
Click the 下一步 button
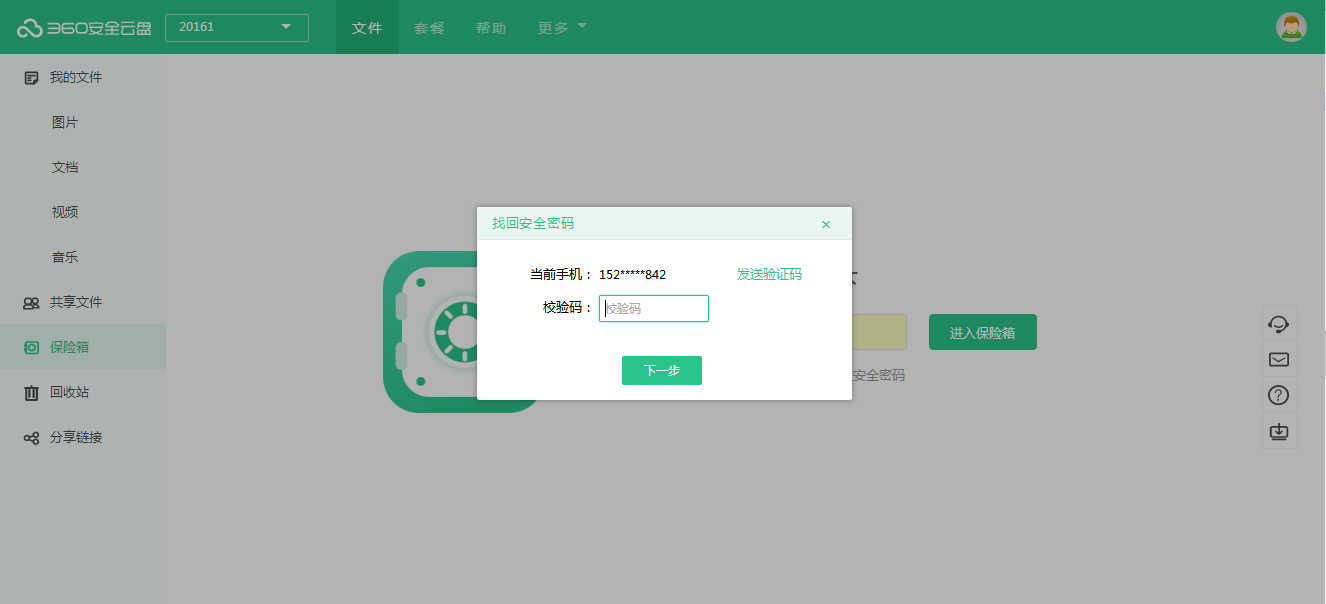click(x=662, y=370)
